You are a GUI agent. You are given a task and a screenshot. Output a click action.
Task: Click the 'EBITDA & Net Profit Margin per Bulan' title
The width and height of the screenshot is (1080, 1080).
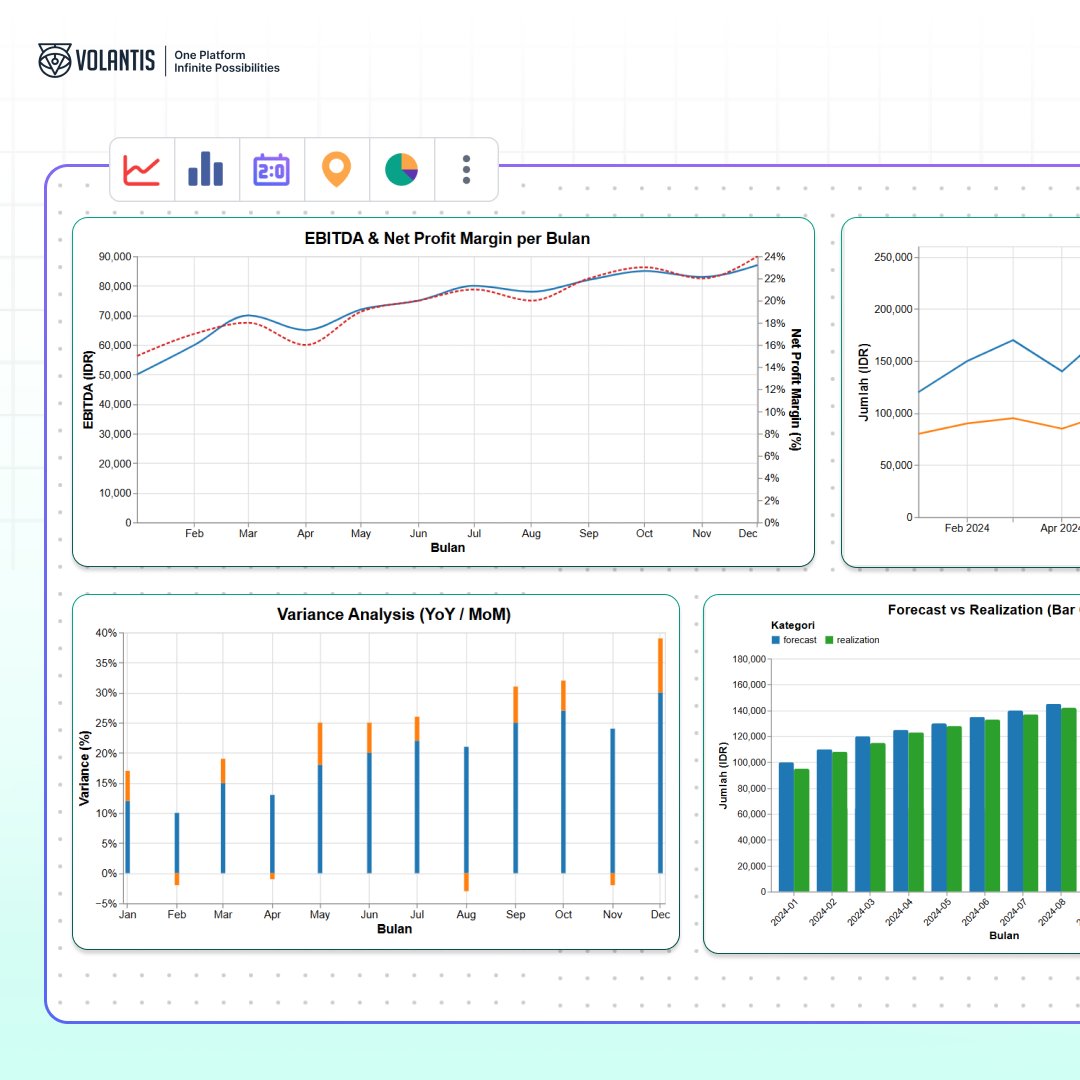point(447,238)
